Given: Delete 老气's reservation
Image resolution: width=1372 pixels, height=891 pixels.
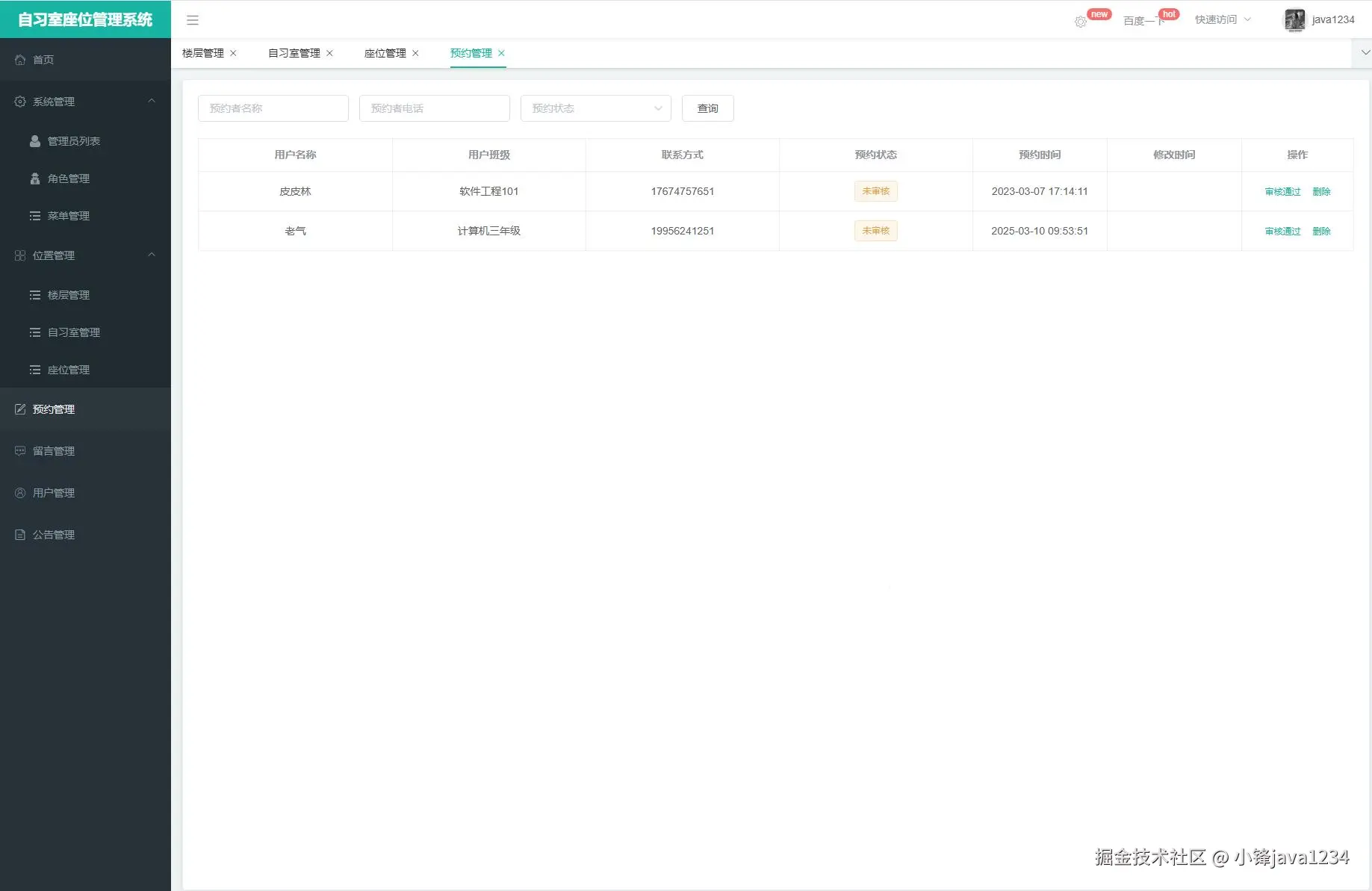Looking at the screenshot, I should pyautogui.click(x=1321, y=232).
